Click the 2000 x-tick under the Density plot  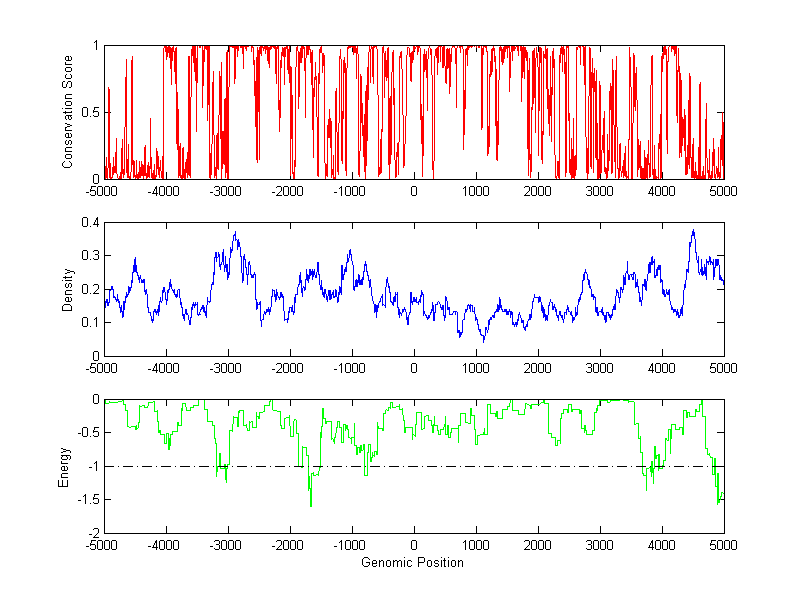click(538, 368)
